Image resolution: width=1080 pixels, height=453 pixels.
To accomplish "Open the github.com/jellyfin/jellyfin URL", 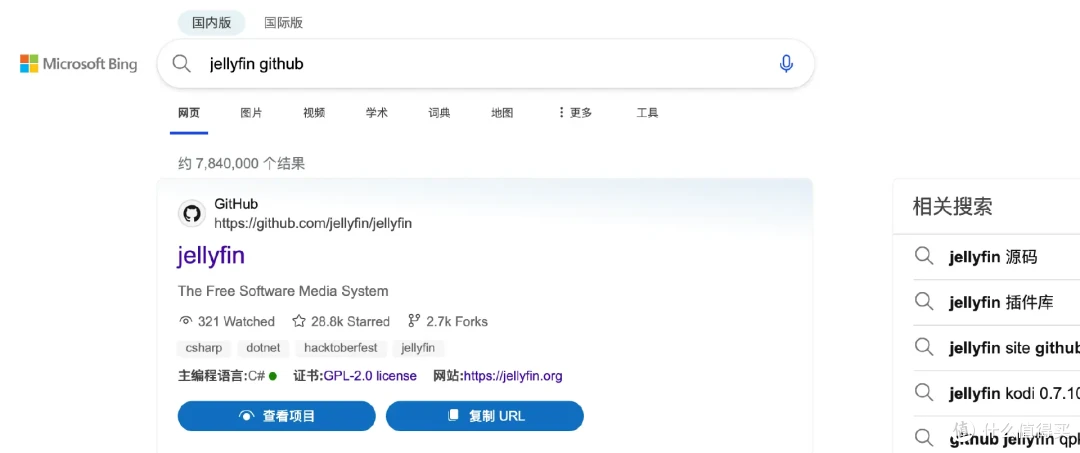I will coord(313,224).
